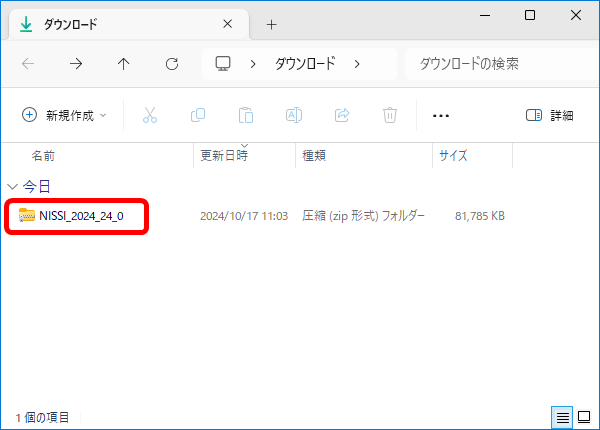Viewport: 600px width, 430px height.
Task: Expand chevron after ダウンロード in address bar
Action: coord(357,64)
